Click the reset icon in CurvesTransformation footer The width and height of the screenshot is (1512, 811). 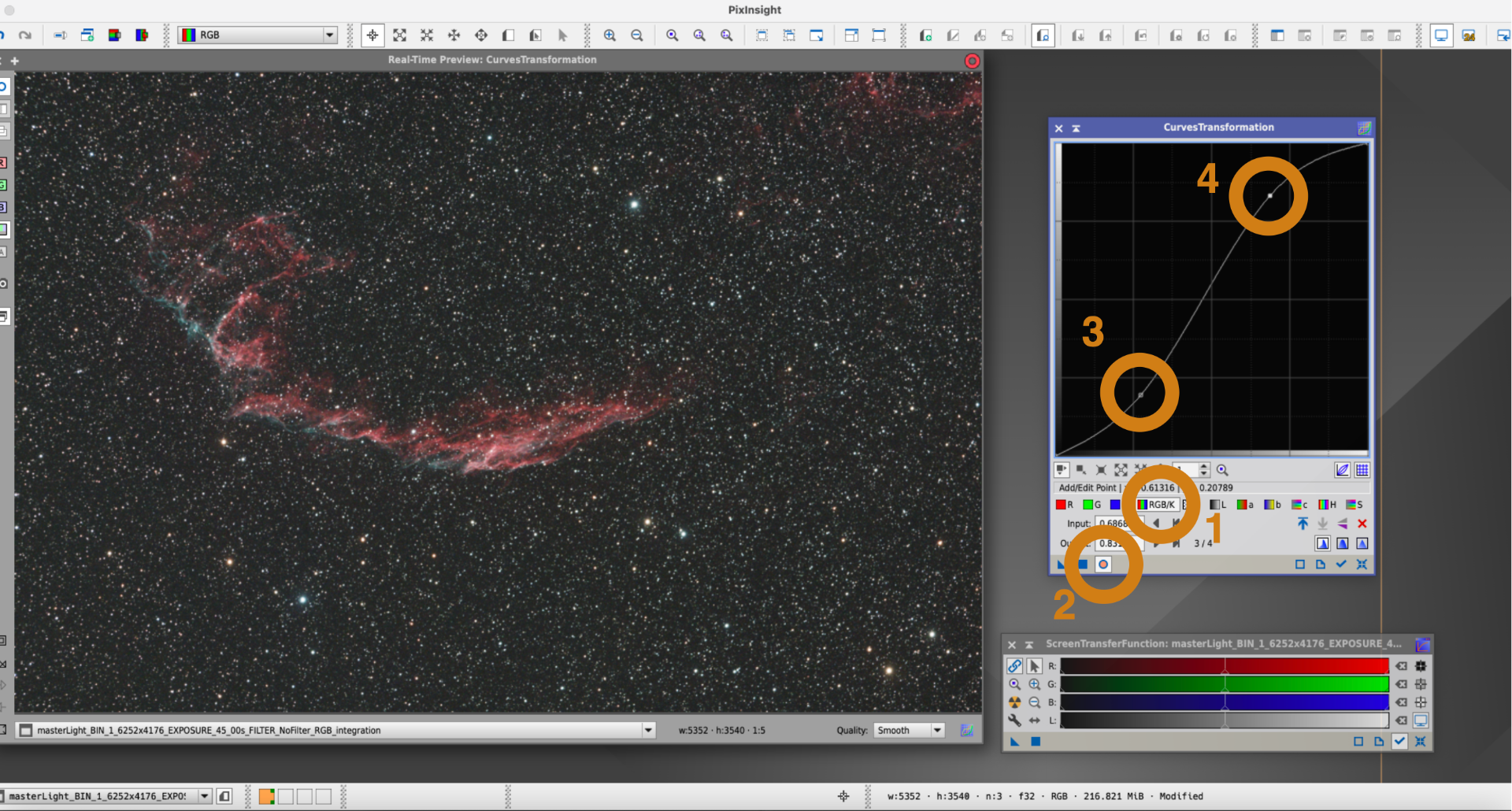click(1362, 565)
